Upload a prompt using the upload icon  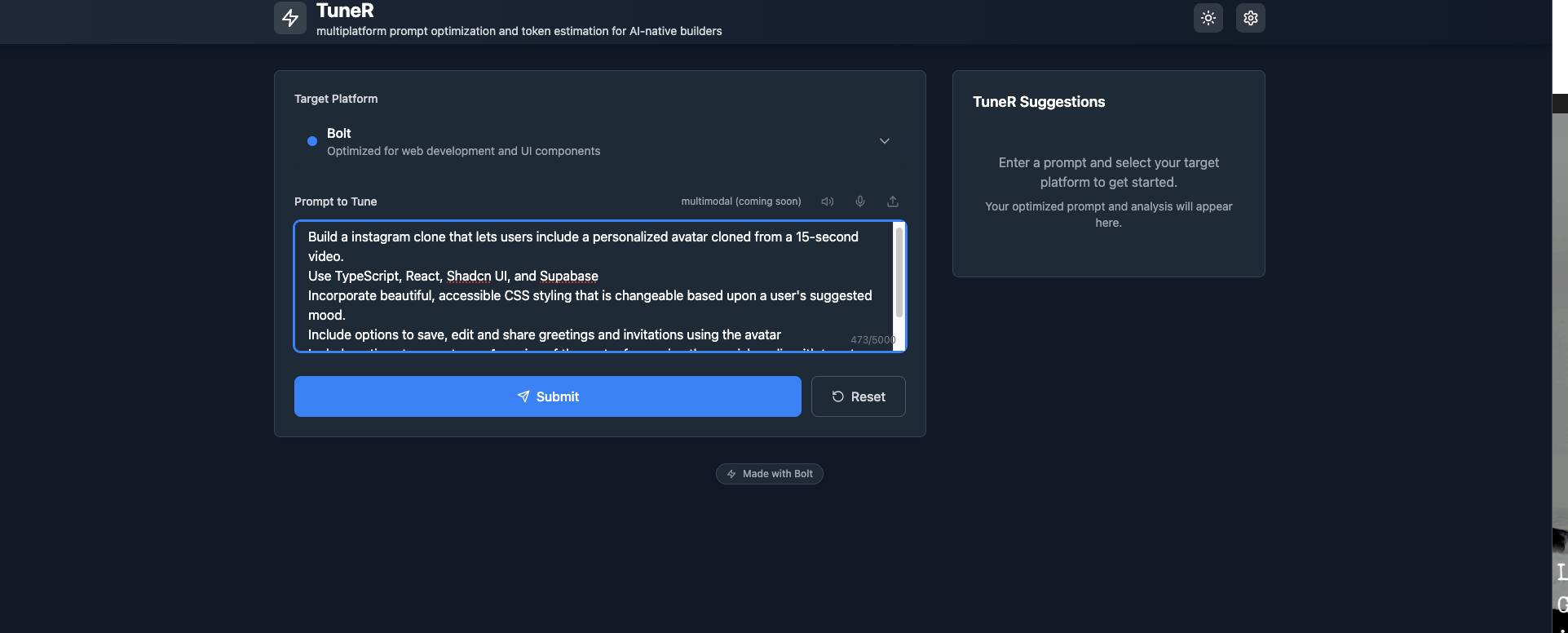tap(892, 201)
